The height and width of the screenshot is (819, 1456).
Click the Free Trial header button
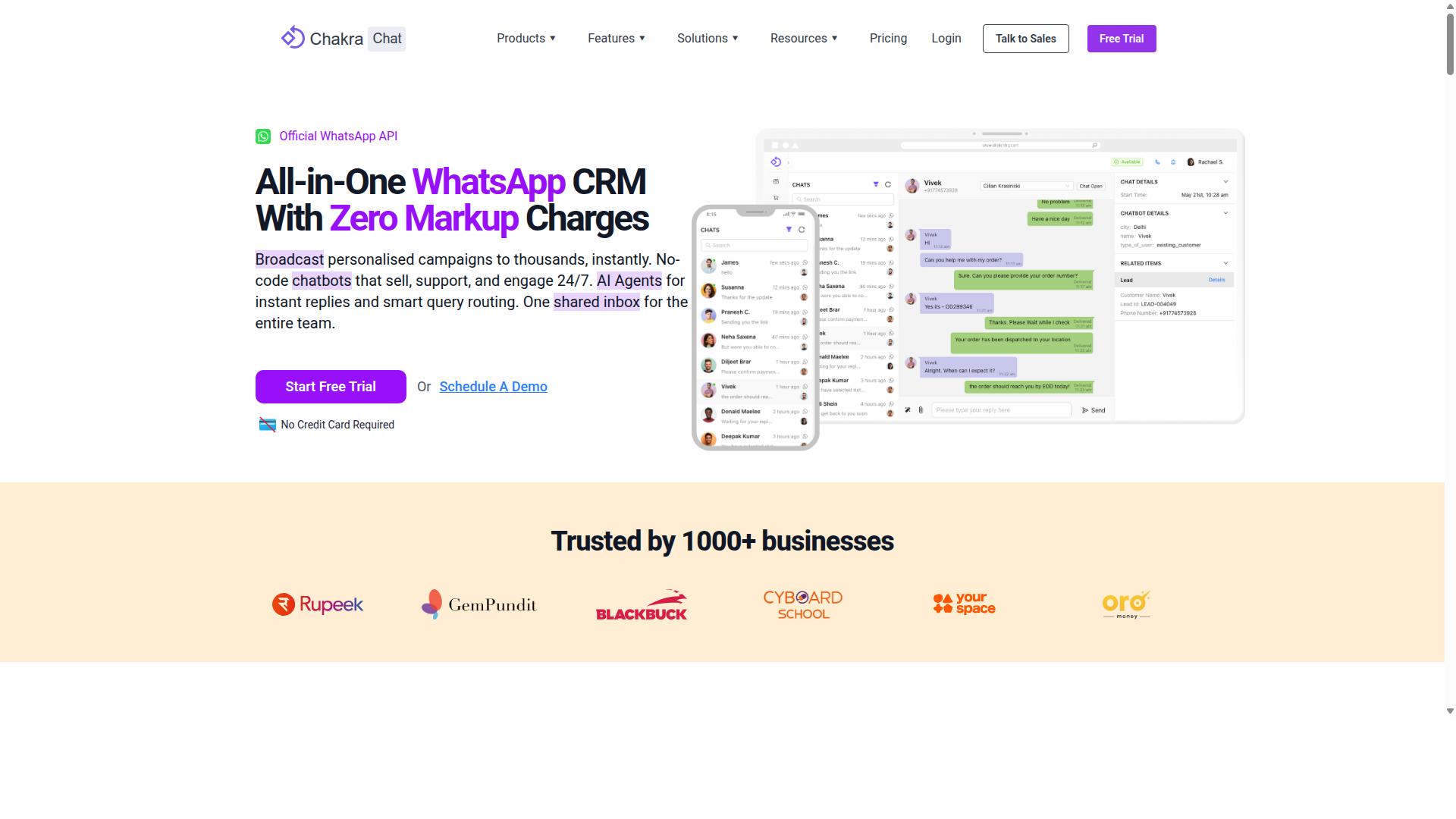pyautogui.click(x=1122, y=39)
